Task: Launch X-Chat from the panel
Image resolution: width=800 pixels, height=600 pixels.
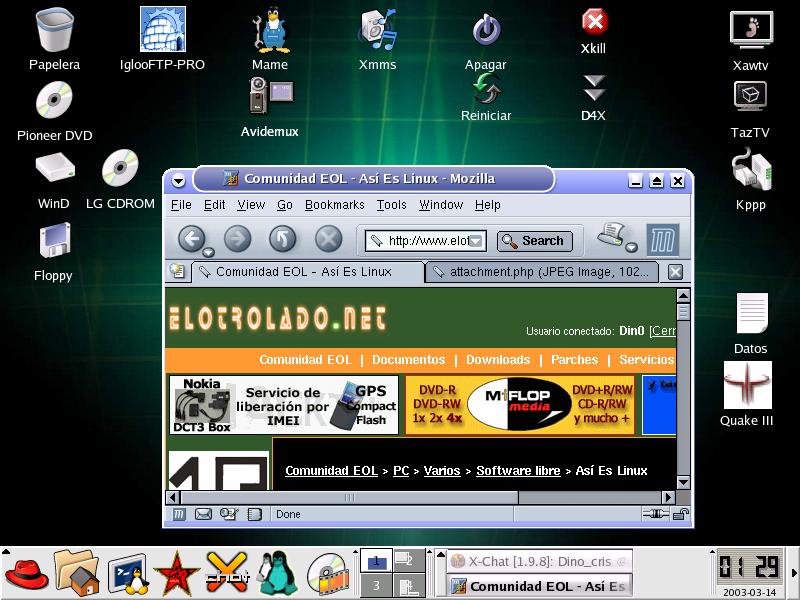Action: [228, 574]
